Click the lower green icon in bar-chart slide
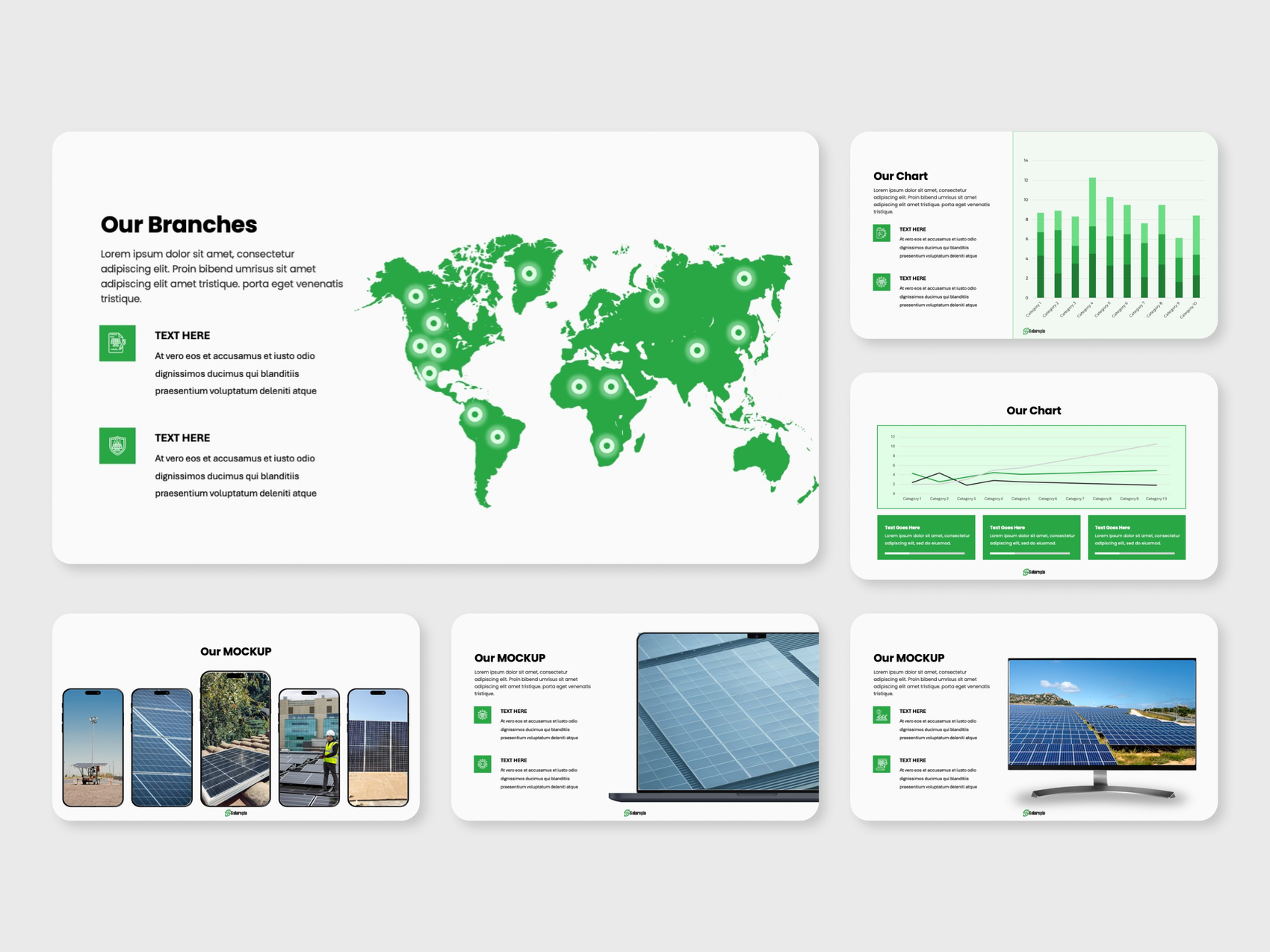Viewport: 1270px width, 952px height. pos(882,282)
